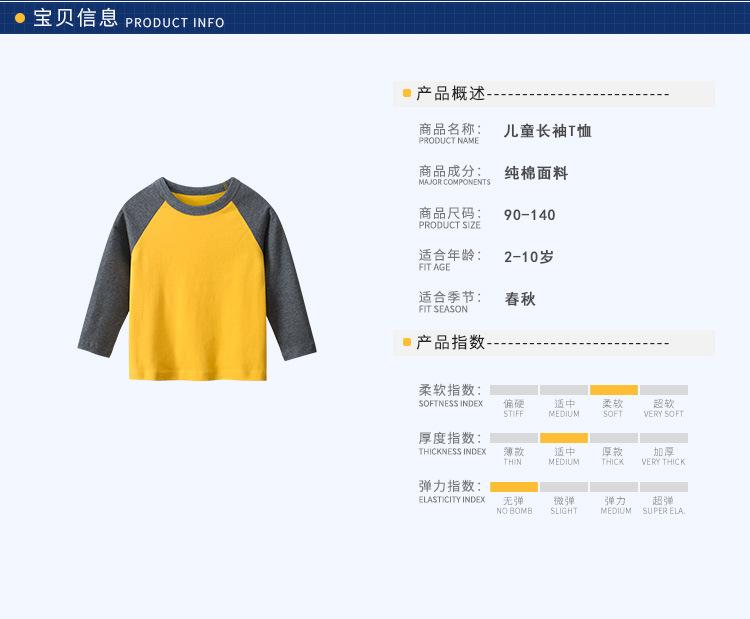Image resolution: width=750 pixels, height=619 pixels.
Task: Click the product name text 儿童长袖T恤
Action: pos(548,131)
